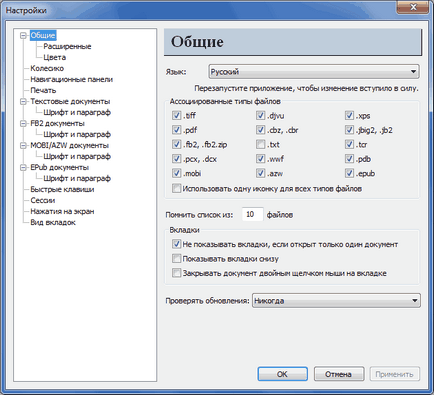Uncheck the .azw file association

point(260,173)
